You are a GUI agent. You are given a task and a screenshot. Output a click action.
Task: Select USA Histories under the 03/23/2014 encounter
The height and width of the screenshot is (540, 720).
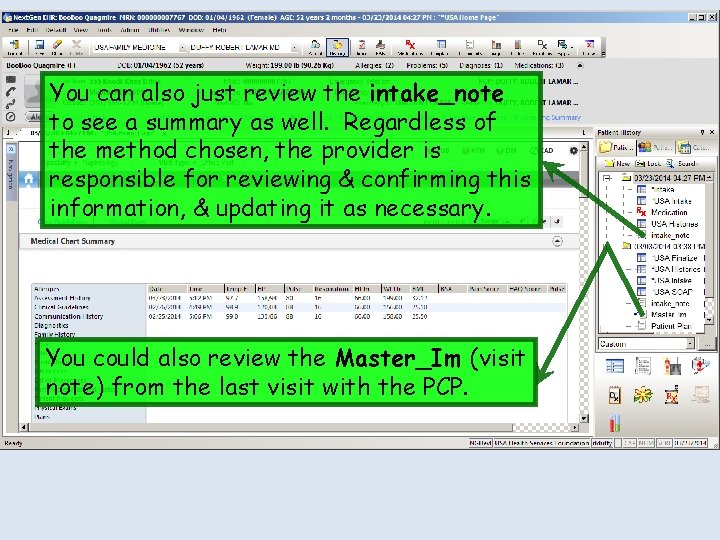click(x=674, y=224)
